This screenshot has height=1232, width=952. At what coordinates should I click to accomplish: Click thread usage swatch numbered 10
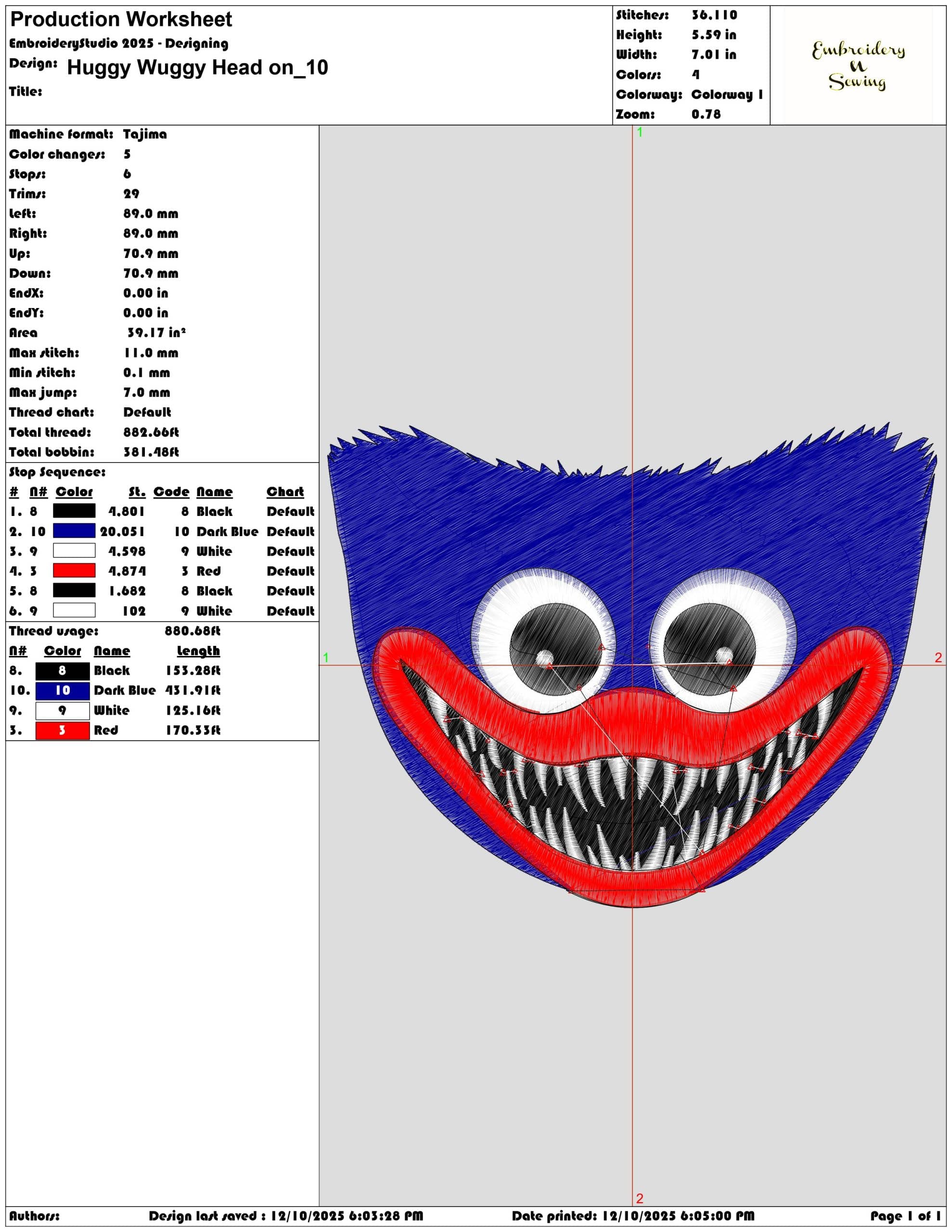click(x=63, y=691)
